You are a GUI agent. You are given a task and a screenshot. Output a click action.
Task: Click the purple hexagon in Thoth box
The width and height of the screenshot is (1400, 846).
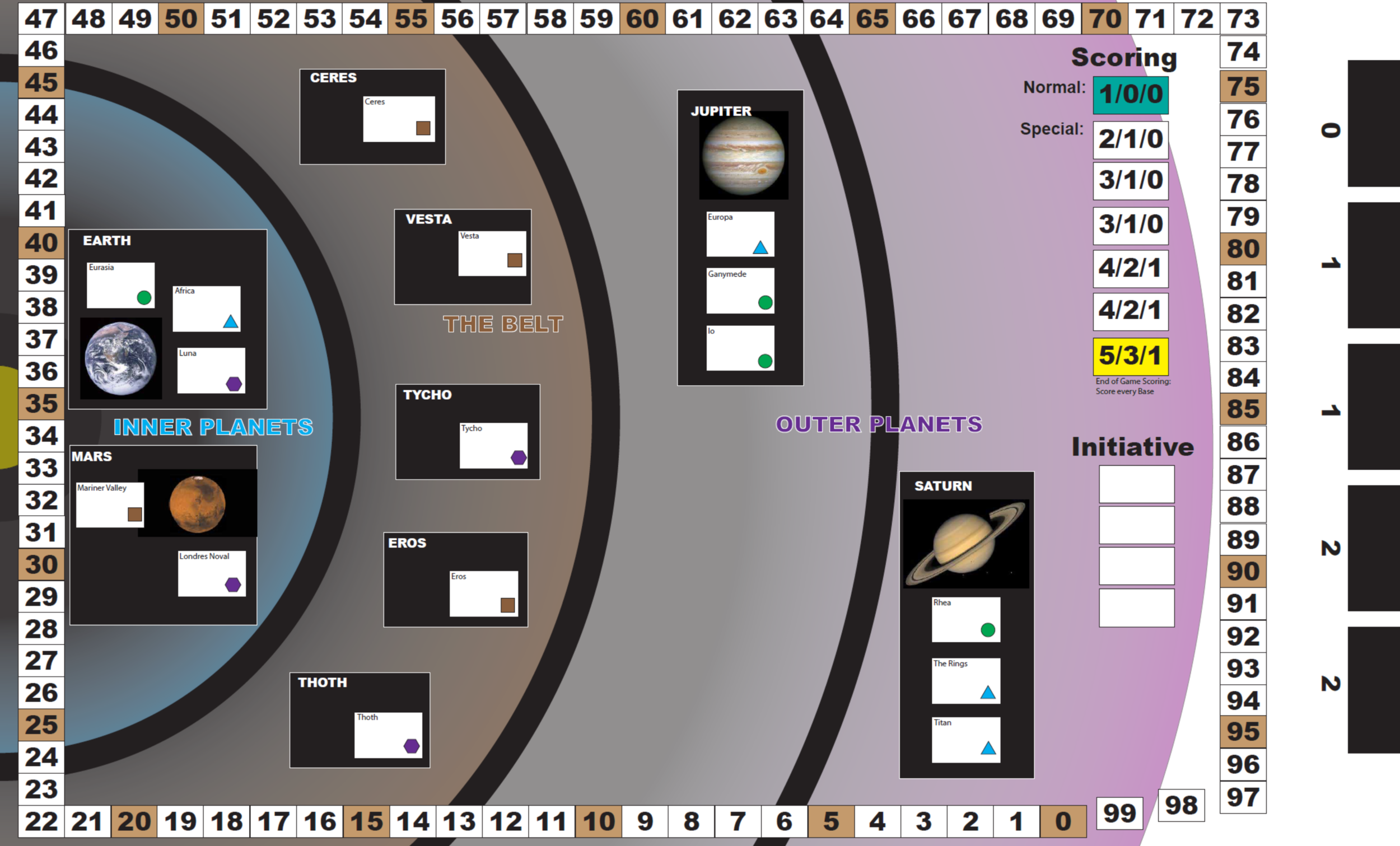[x=412, y=746]
